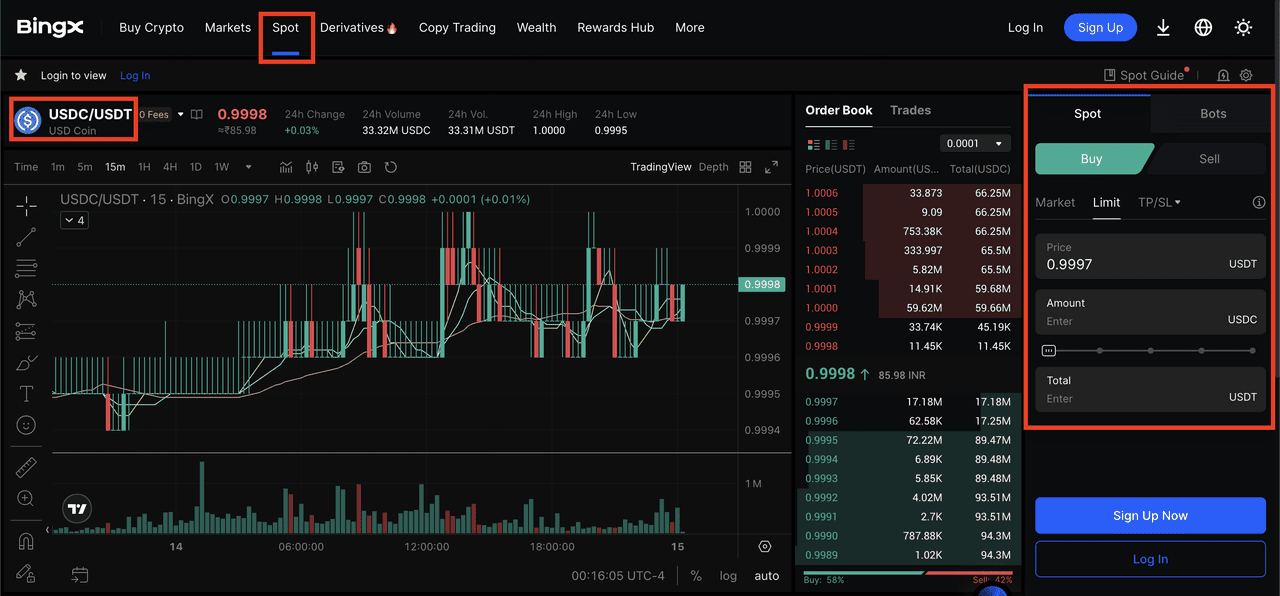Open the Spot navigation item
This screenshot has width=1280, height=596.
[x=286, y=28]
